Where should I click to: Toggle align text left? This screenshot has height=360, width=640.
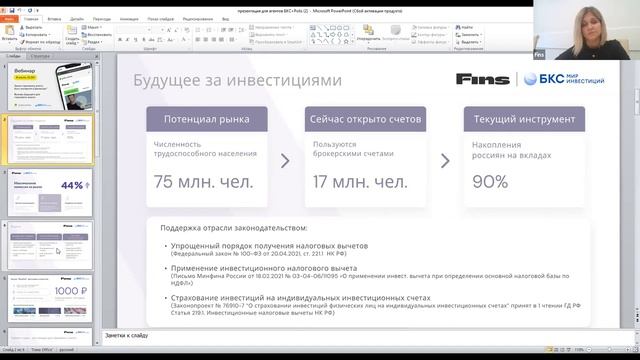tap(198, 40)
